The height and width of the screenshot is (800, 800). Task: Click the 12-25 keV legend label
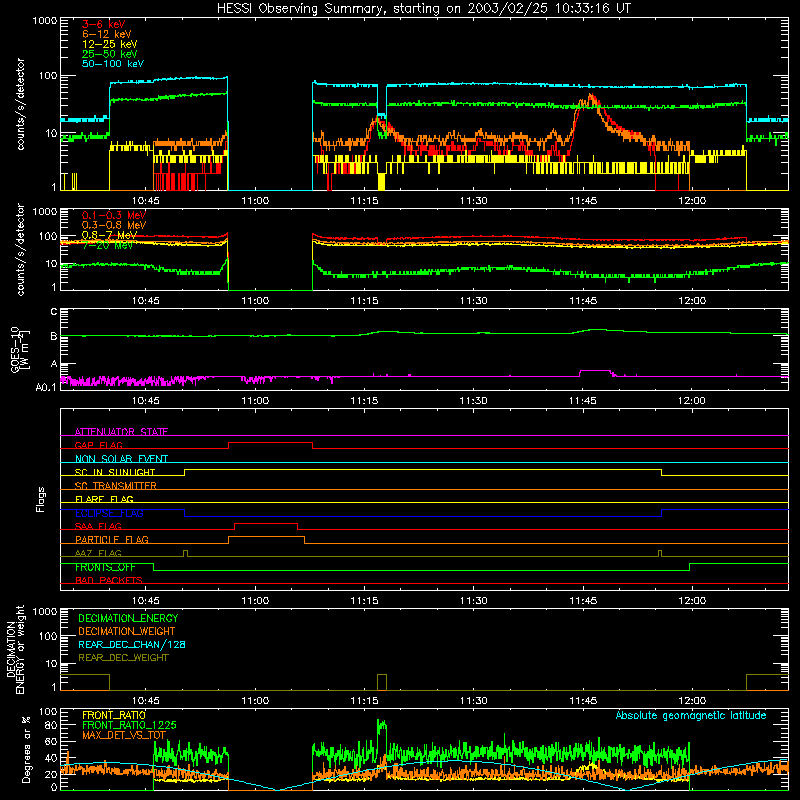[110, 44]
